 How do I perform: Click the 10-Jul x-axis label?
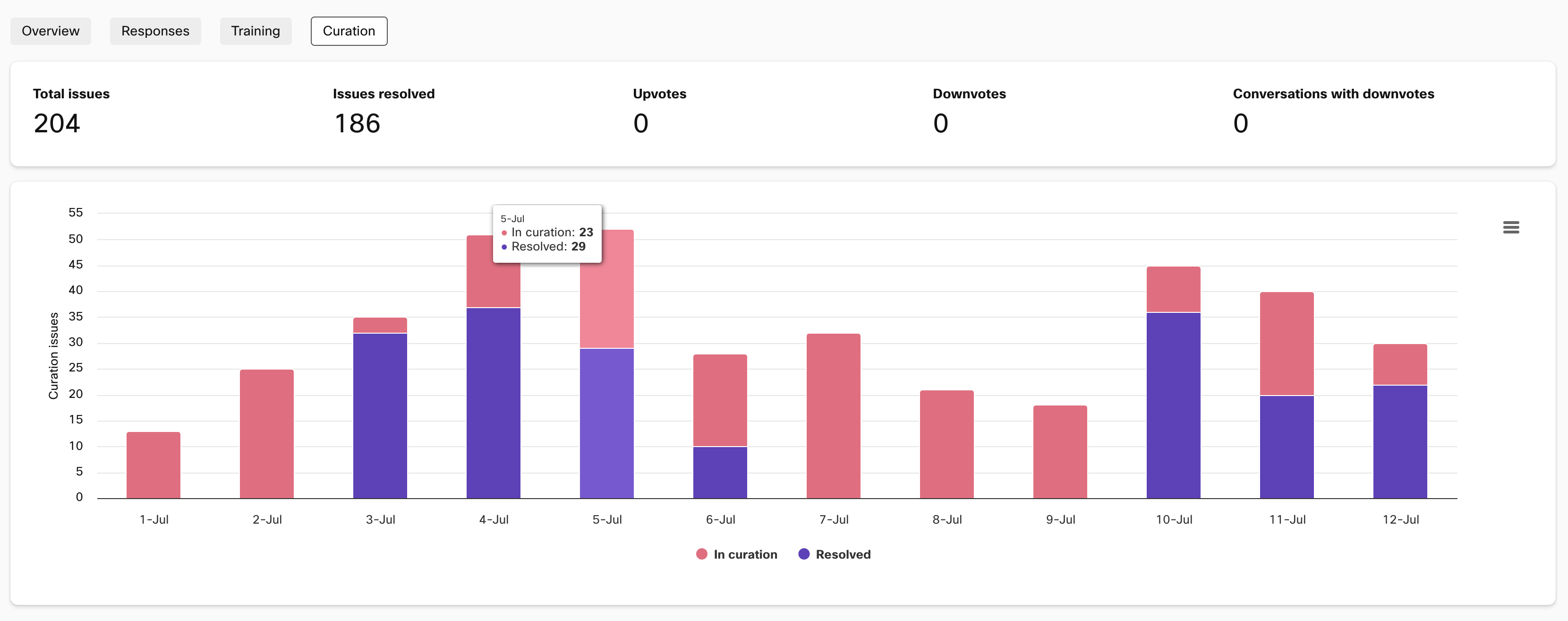click(1174, 519)
